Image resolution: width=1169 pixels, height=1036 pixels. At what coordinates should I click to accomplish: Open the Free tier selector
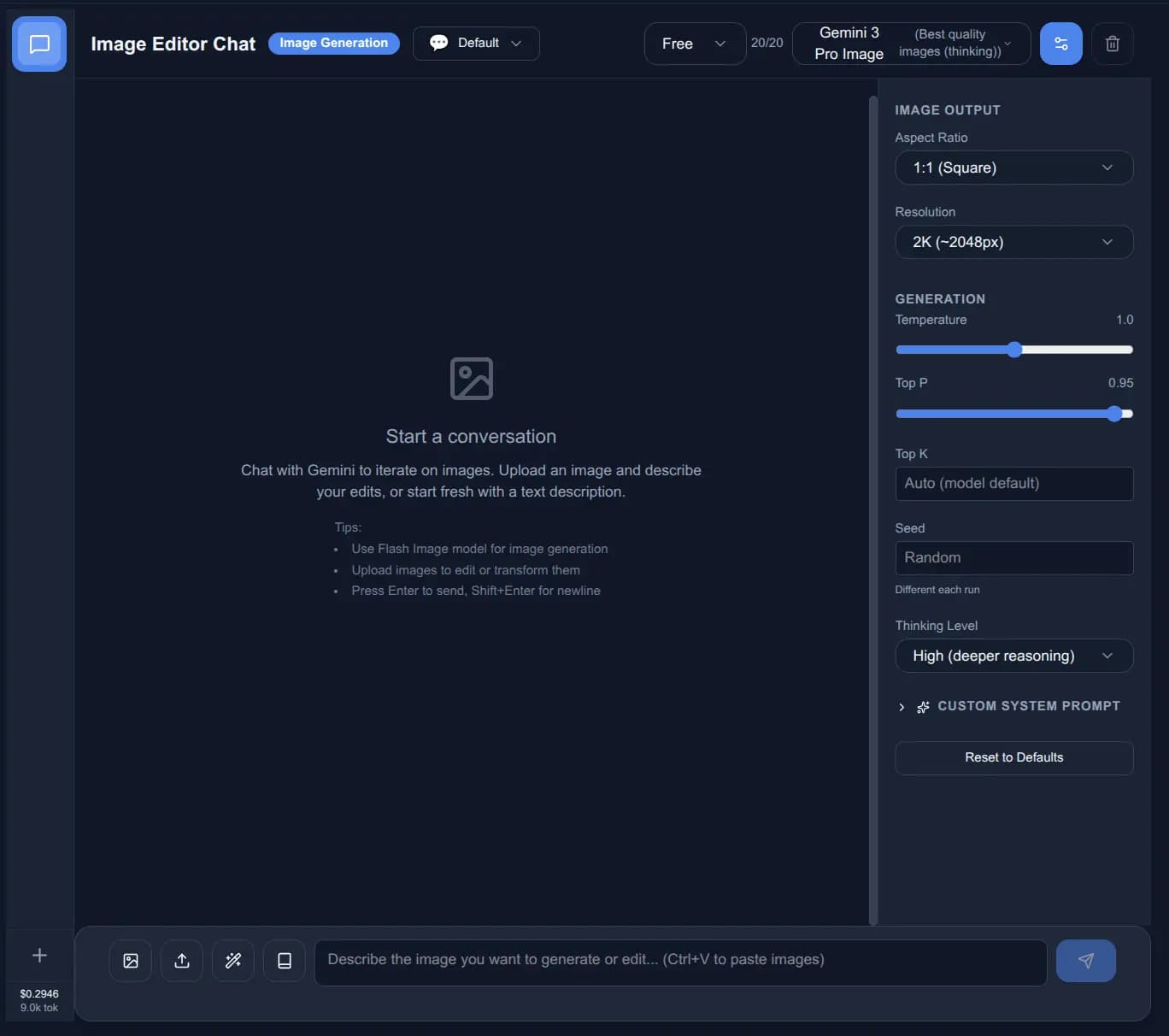694,43
